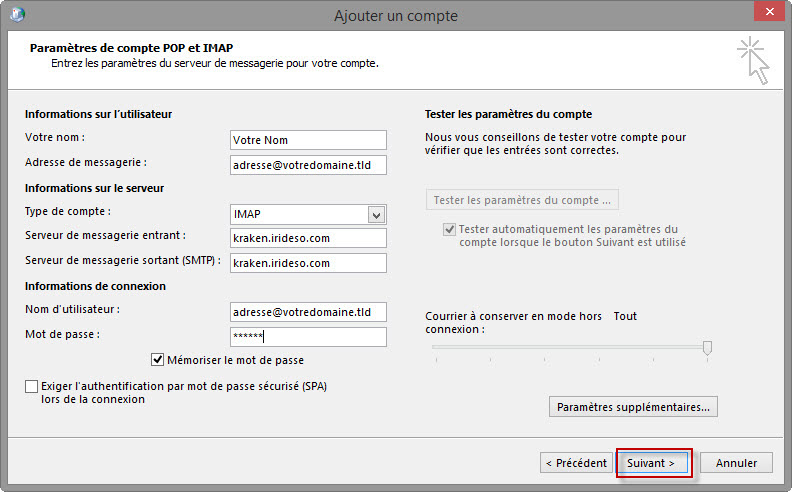Screen dimensions: 792x492
Task: Cancel the wizard with Annuler
Action: tap(736, 463)
